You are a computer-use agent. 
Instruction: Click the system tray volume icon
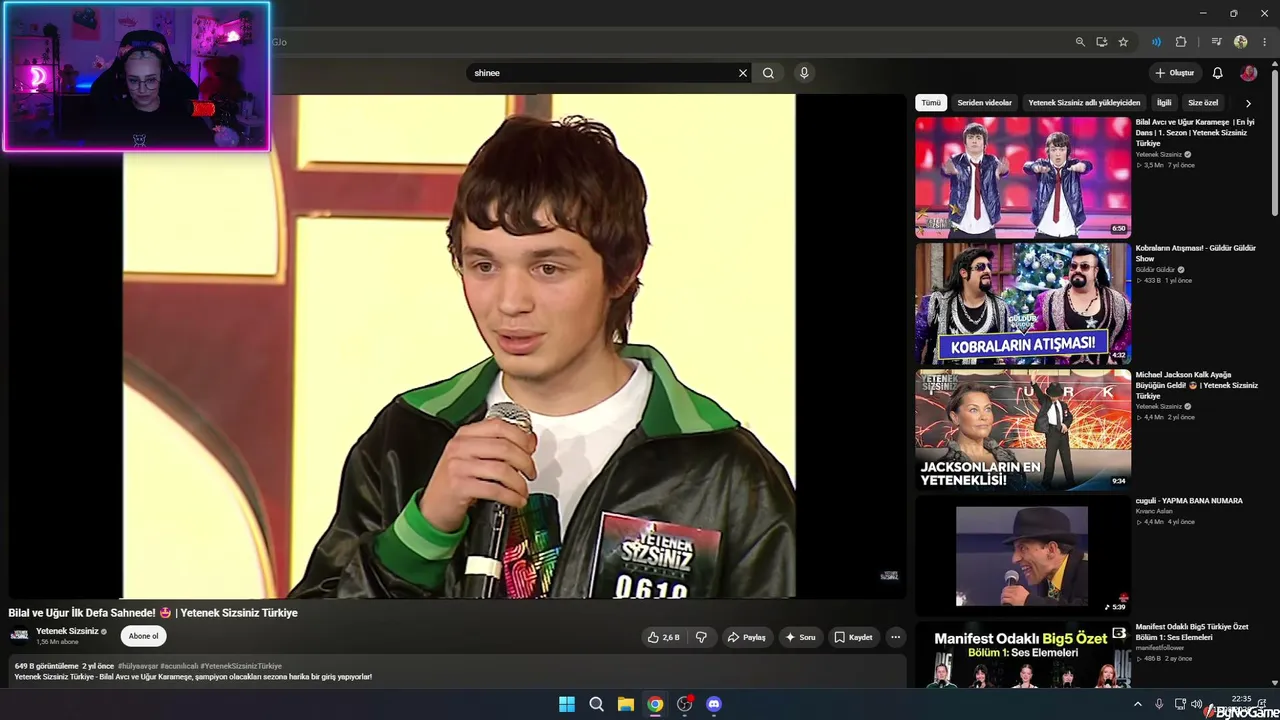pyautogui.click(x=1196, y=704)
